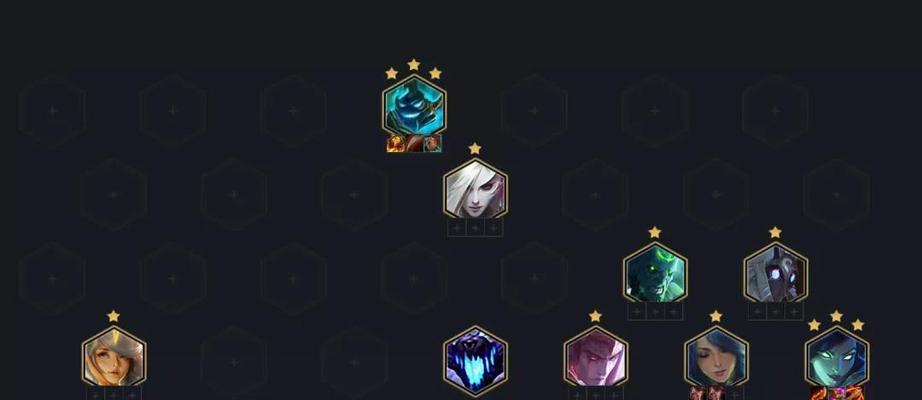Toggle middle star above teal masked champion
Viewport: 922px width, 400px height.
point(414,64)
